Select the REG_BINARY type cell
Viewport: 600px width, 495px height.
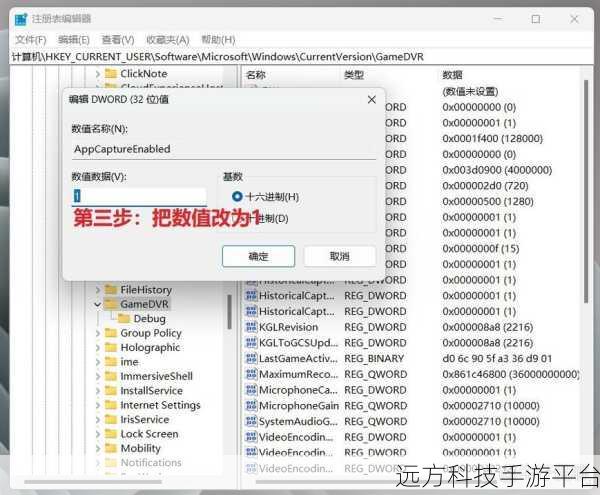[374, 358]
